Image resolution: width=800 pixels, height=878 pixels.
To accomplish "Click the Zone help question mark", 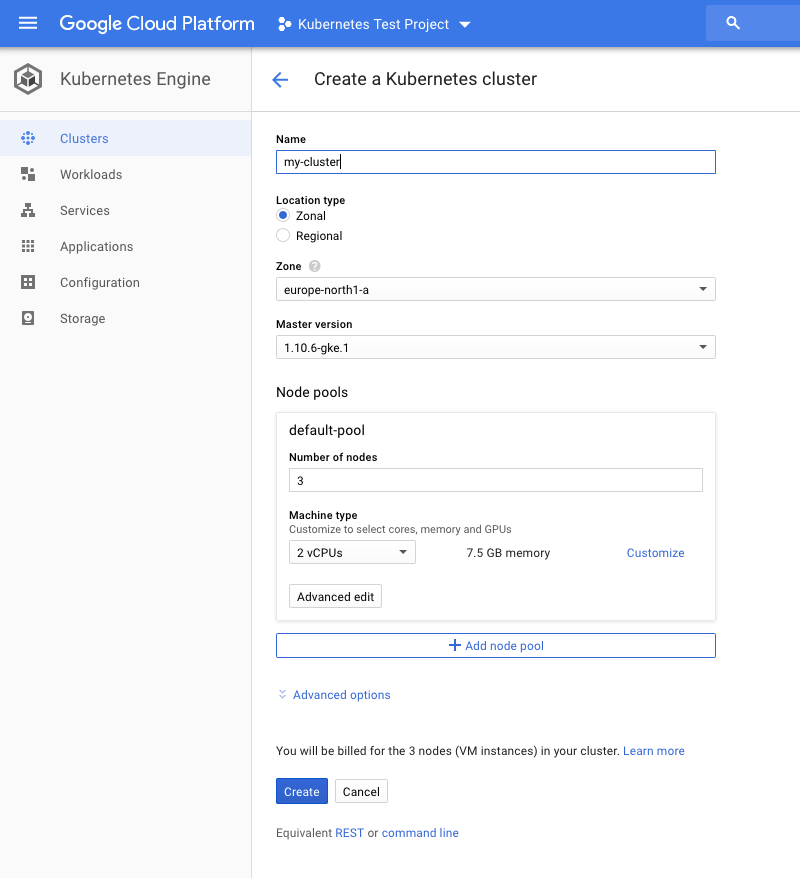I will point(315,267).
